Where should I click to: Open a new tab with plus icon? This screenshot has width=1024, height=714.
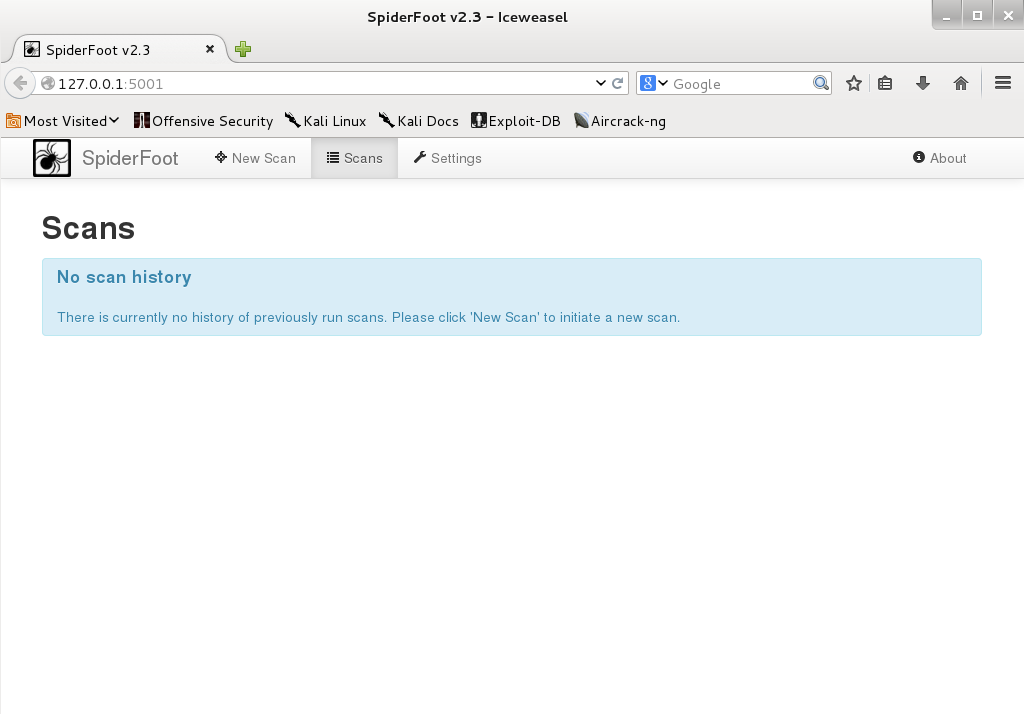(x=243, y=49)
